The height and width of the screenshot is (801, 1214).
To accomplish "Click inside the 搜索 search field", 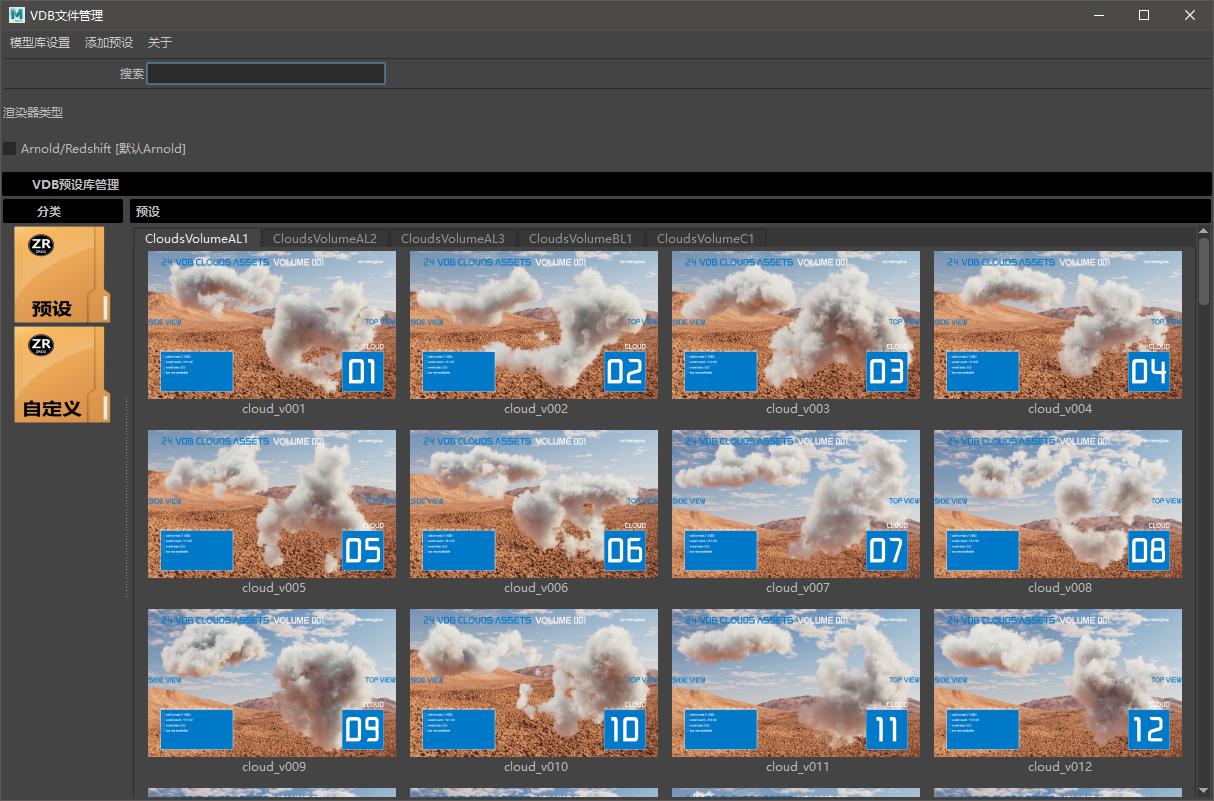I will point(266,74).
